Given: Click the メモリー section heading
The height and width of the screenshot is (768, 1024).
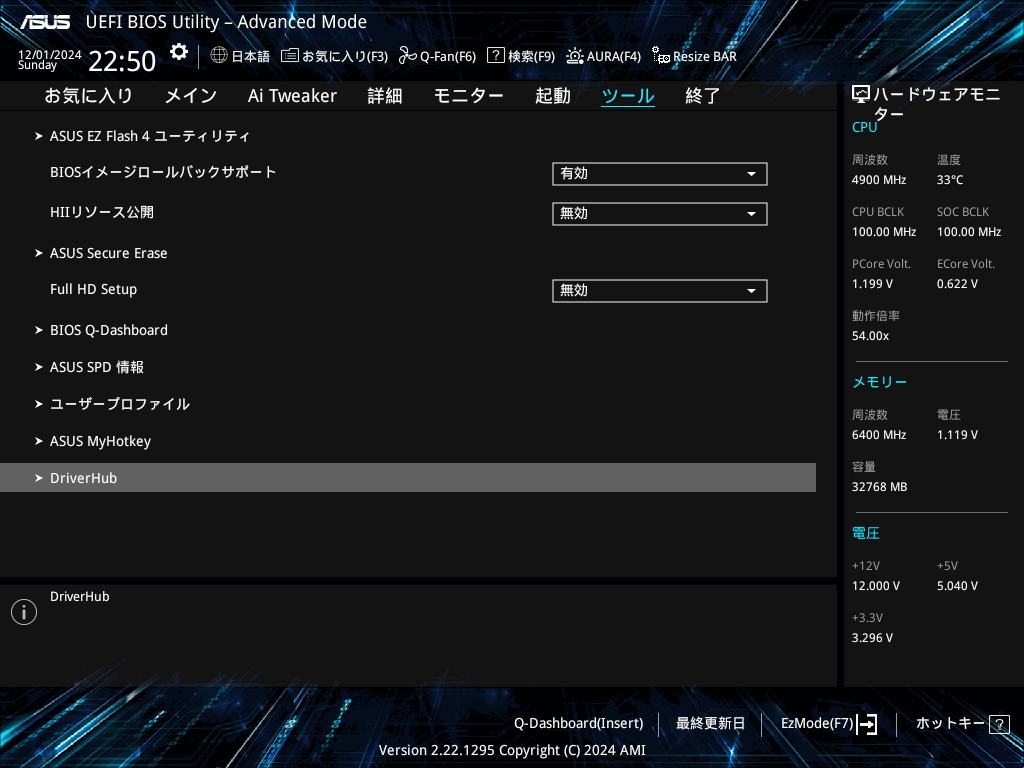Looking at the screenshot, I should point(879,382).
